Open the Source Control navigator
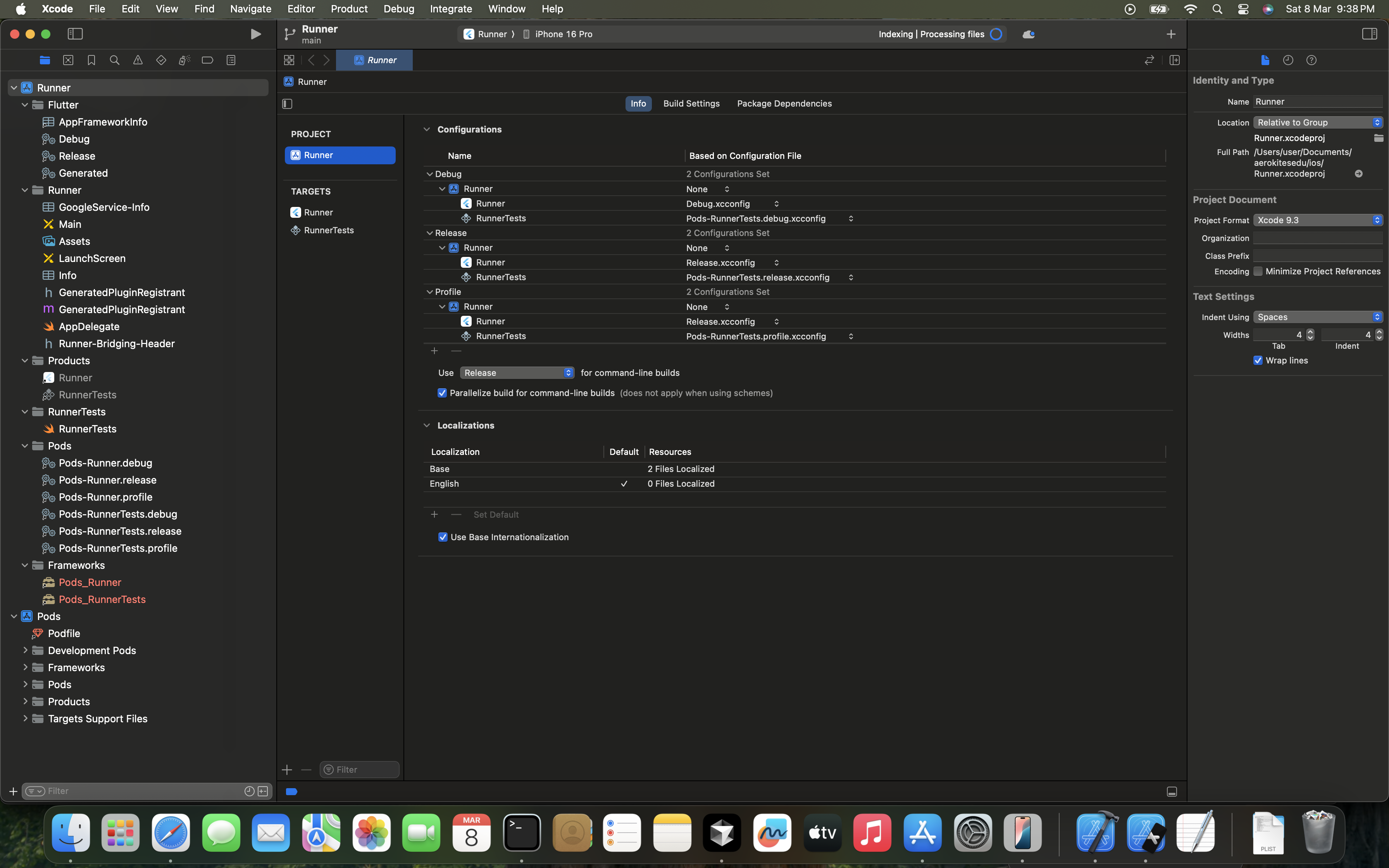The image size is (1389, 868). [x=68, y=60]
